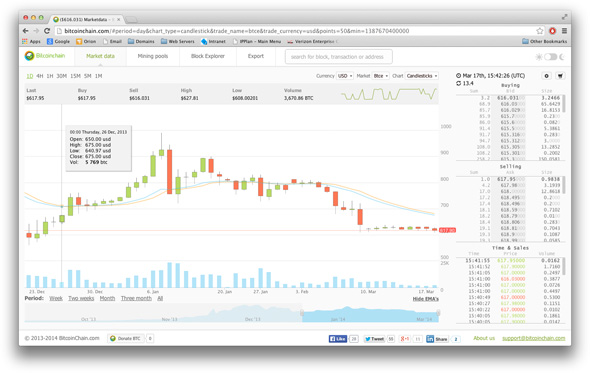Click the browser address bar
The height and width of the screenshot is (373, 590).
pos(295,31)
